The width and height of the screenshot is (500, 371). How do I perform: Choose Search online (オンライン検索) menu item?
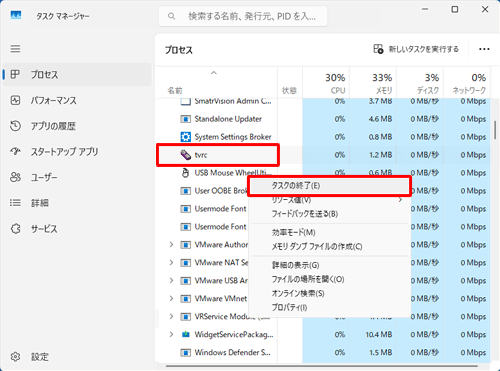[330, 293]
